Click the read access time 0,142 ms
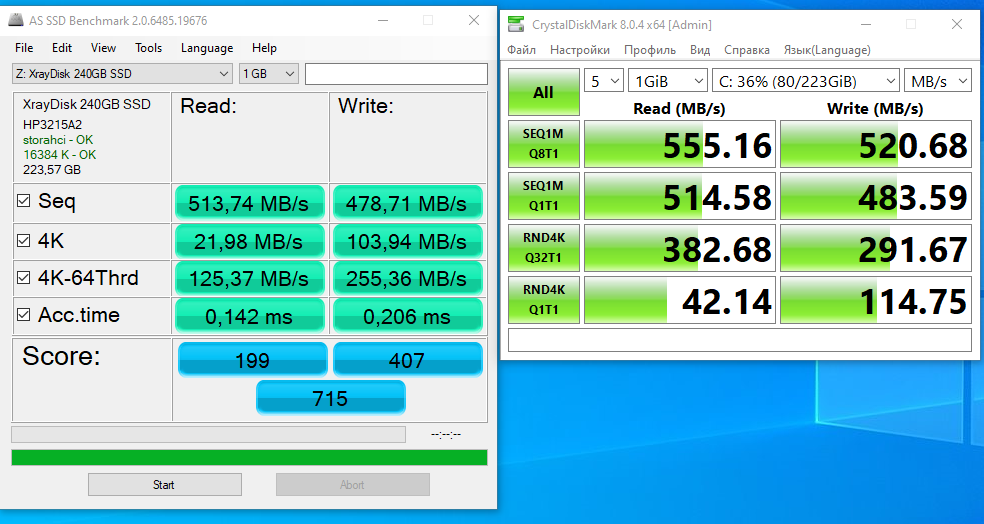This screenshot has height=524, width=984. (x=249, y=316)
